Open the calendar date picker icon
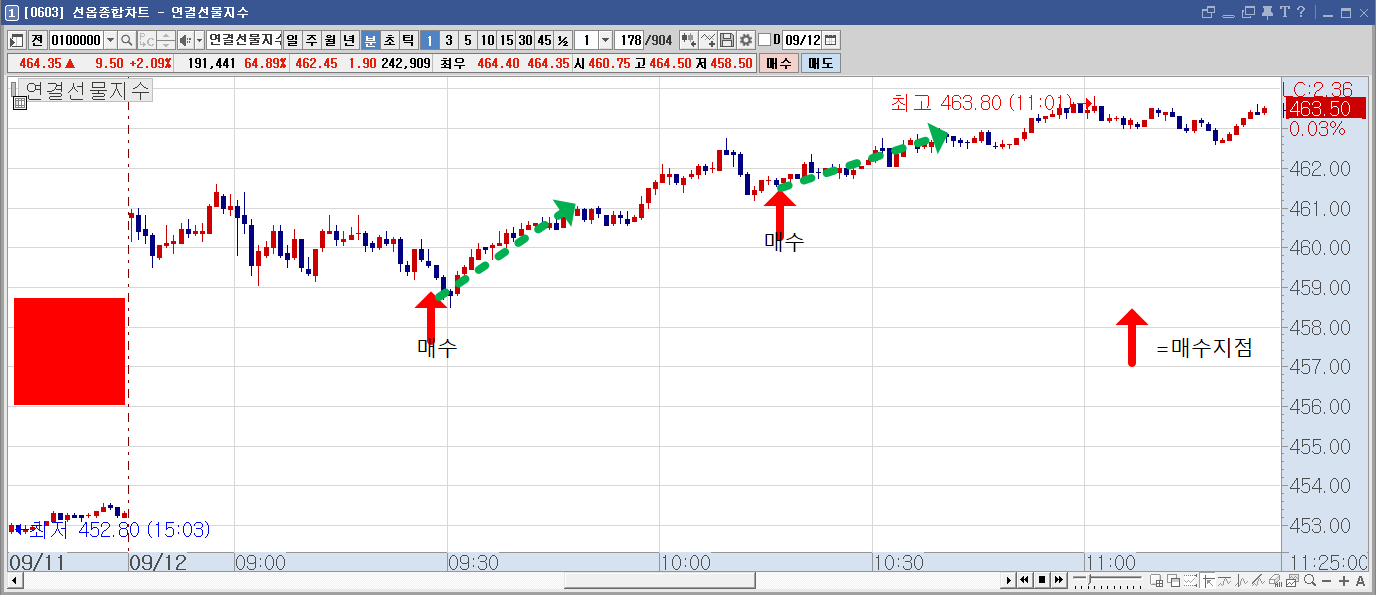The image size is (1376, 595). [830, 41]
